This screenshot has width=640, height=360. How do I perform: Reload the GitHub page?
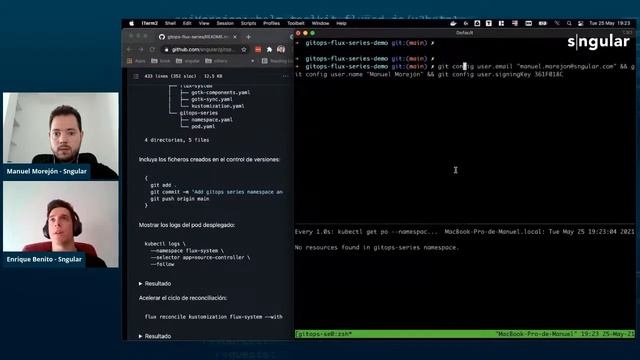(152, 49)
